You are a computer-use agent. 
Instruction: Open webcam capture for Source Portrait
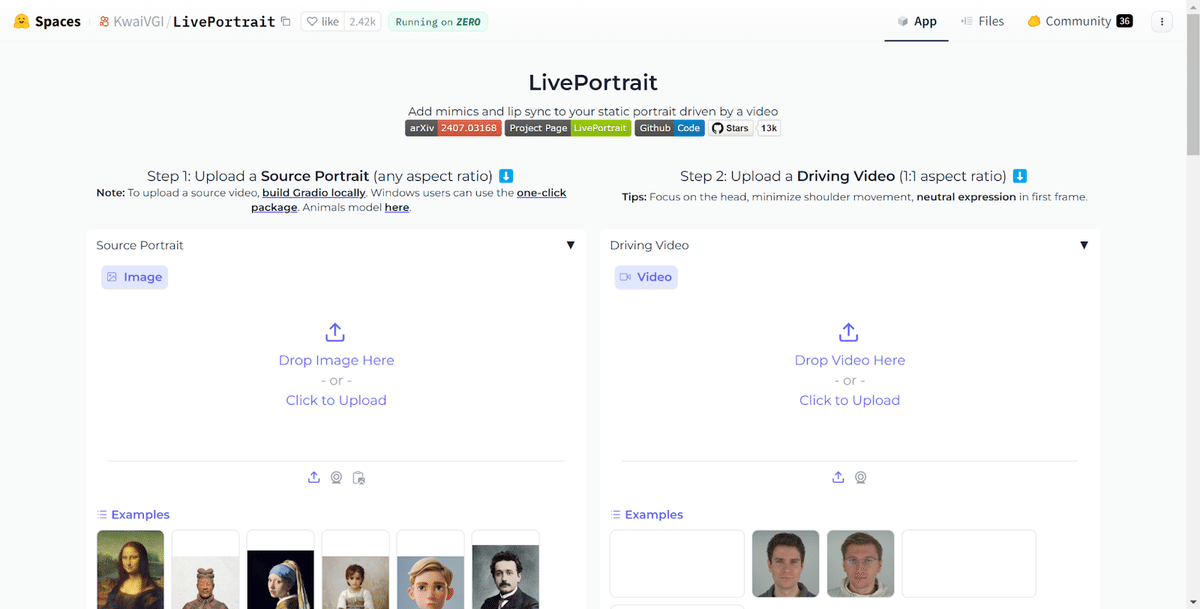335,477
